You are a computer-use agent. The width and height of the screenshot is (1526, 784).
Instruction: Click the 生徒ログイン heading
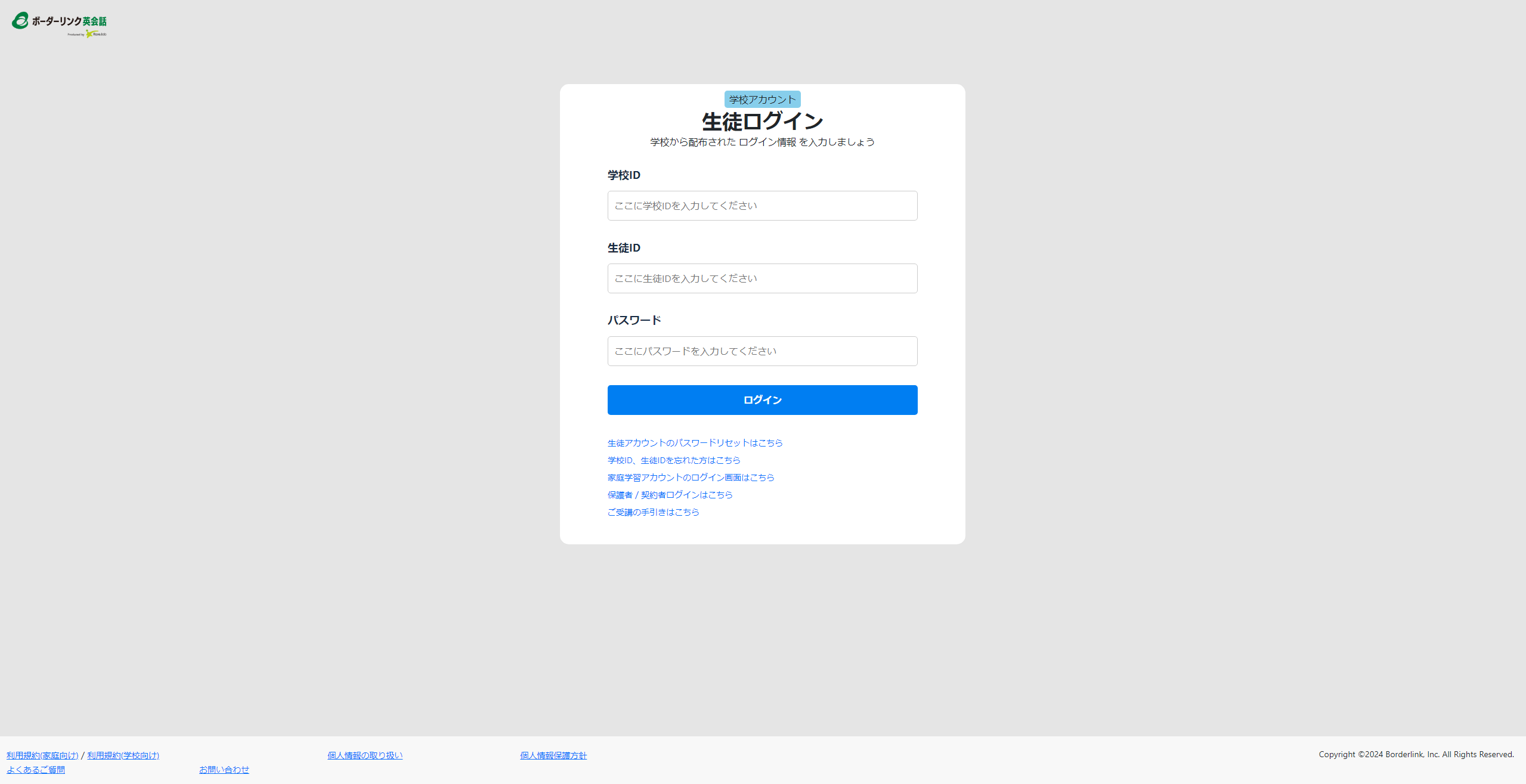pos(762,122)
